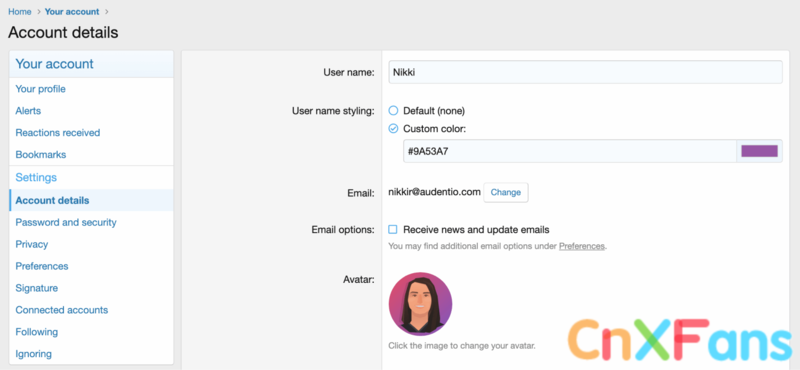Image resolution: width=800 pixels, height=370 pixels.
Task: Enable Receive news and update emails checkbox
Action: click(x=393, y=230)
